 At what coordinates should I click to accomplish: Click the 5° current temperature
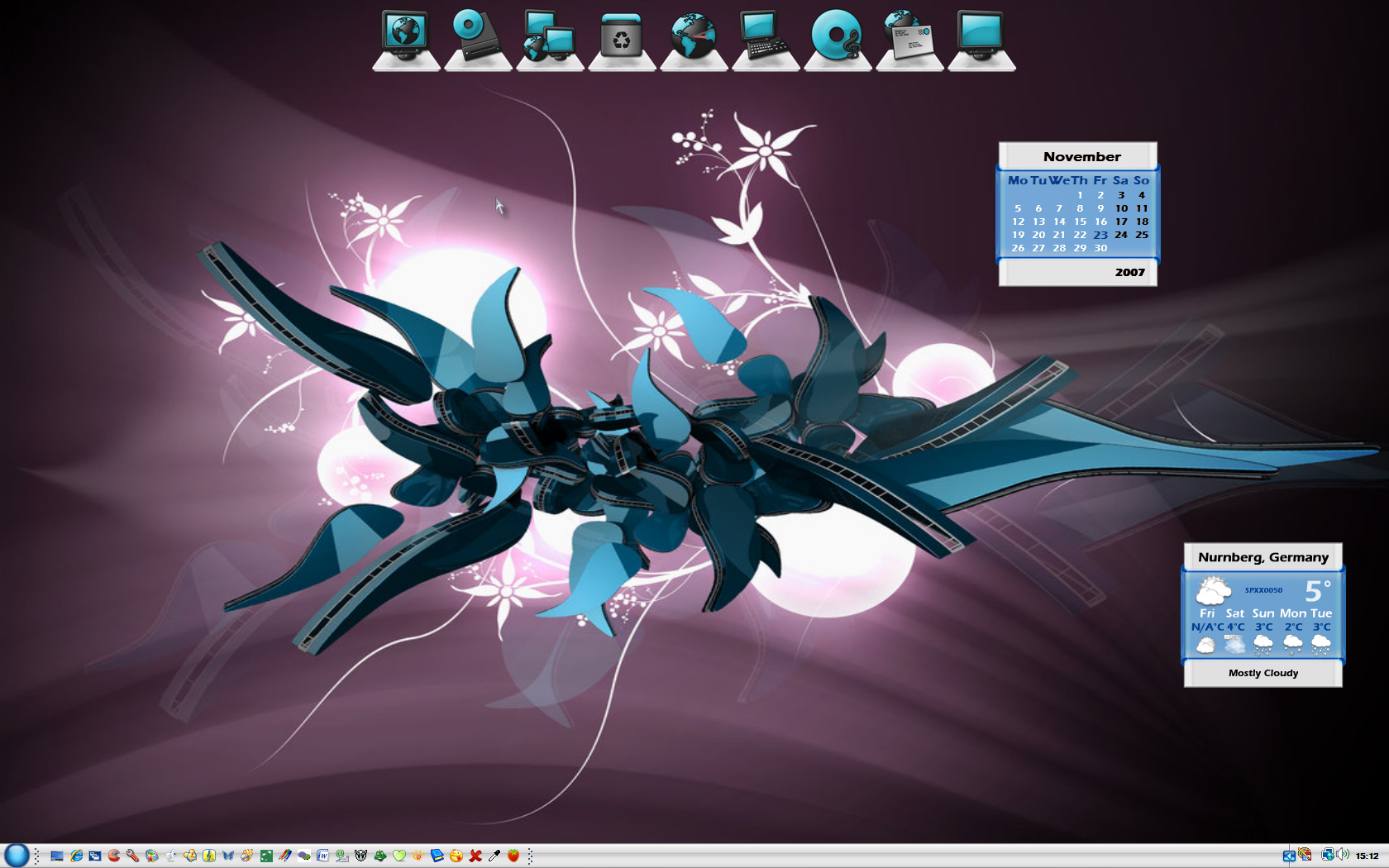(1317, 590)
